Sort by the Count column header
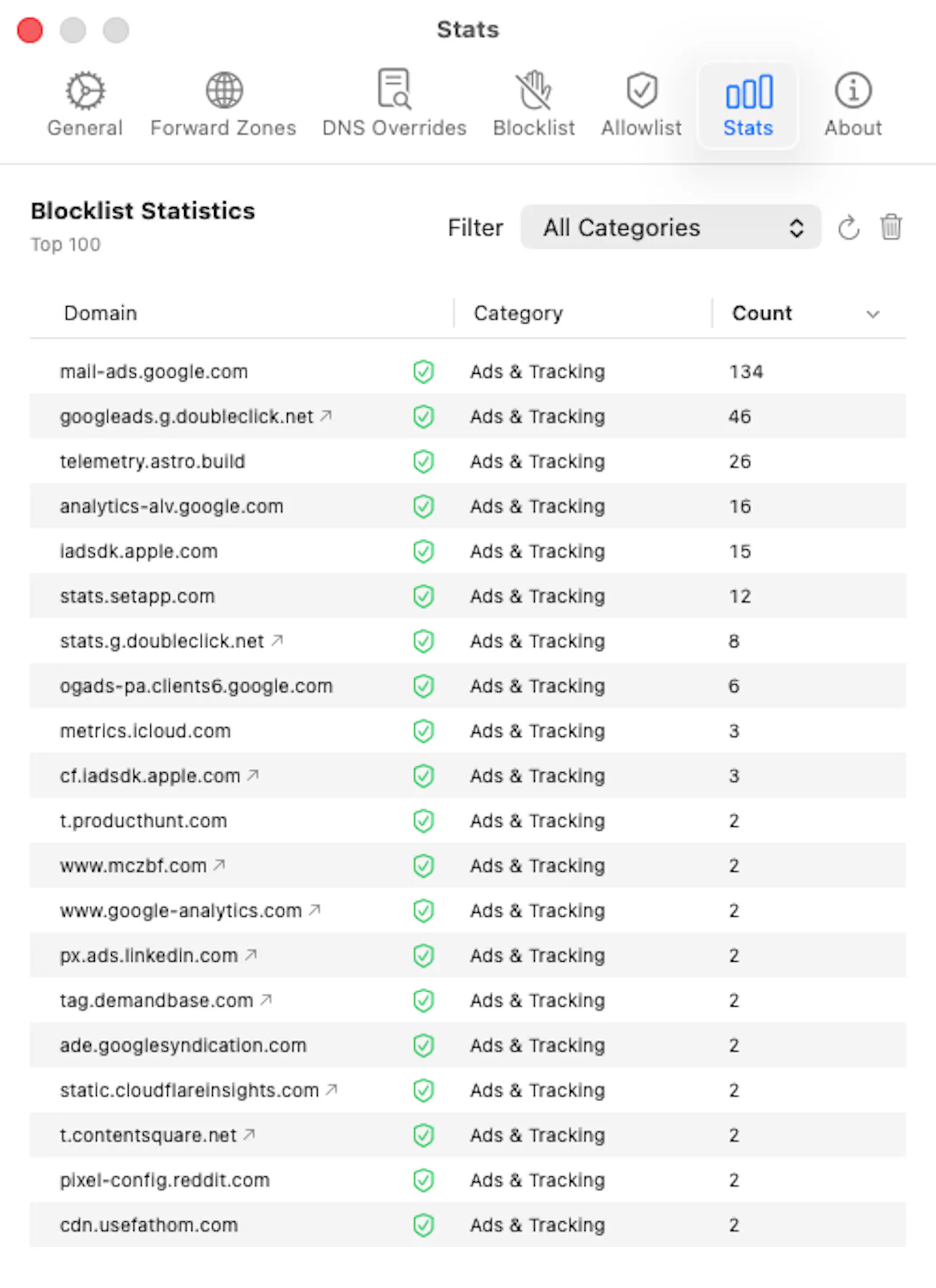 pyautogui.click(x=808, y=314)
